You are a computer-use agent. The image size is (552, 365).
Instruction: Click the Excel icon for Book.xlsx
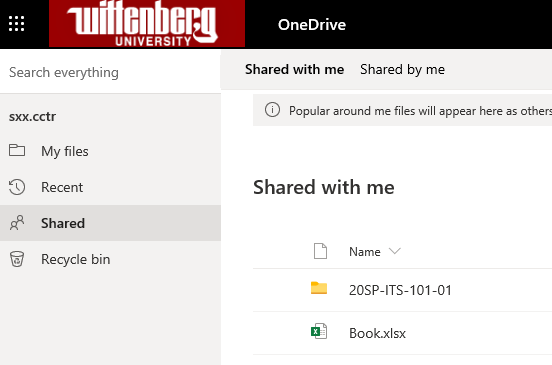pyautogui.click(x=319, y=331)
